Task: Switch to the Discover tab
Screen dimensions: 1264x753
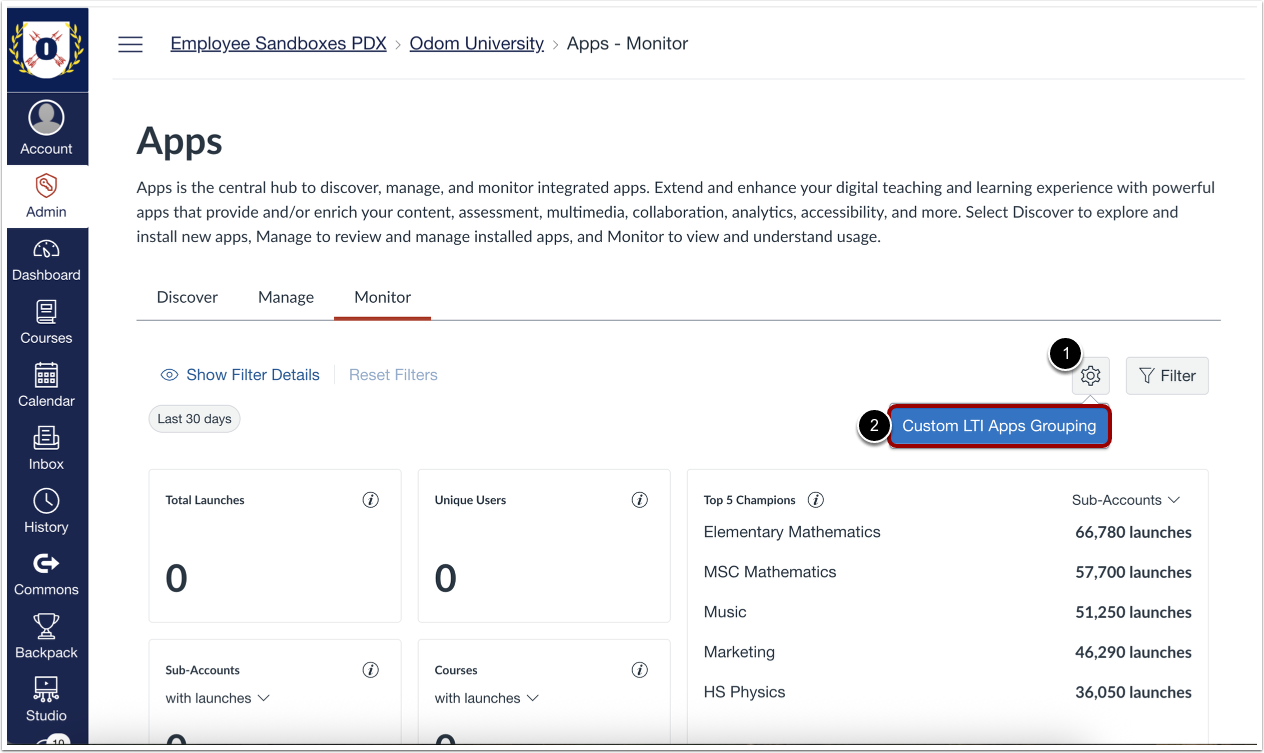Action: [x=187, y=297]
